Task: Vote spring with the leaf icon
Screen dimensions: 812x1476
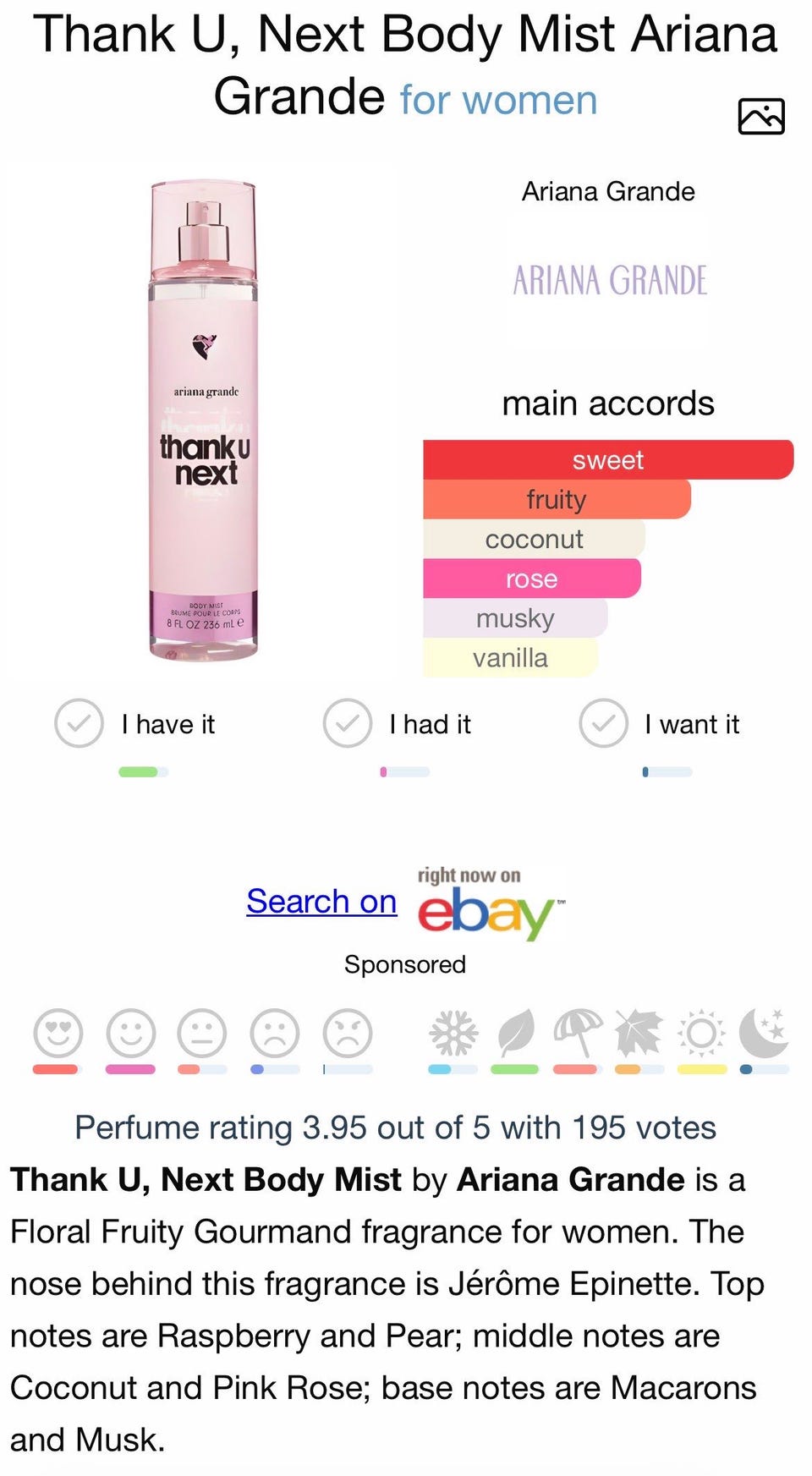Action: [515, 1033]
